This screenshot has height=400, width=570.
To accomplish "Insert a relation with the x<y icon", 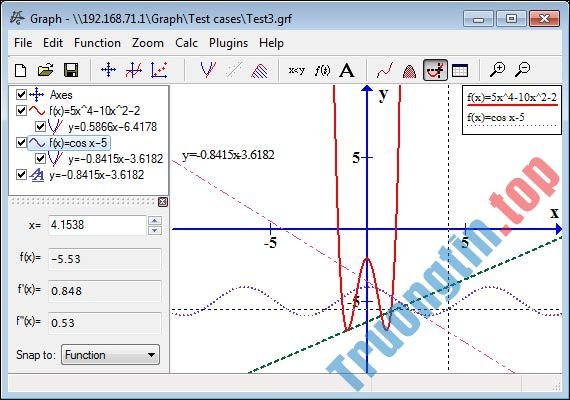I will [297, 70].
